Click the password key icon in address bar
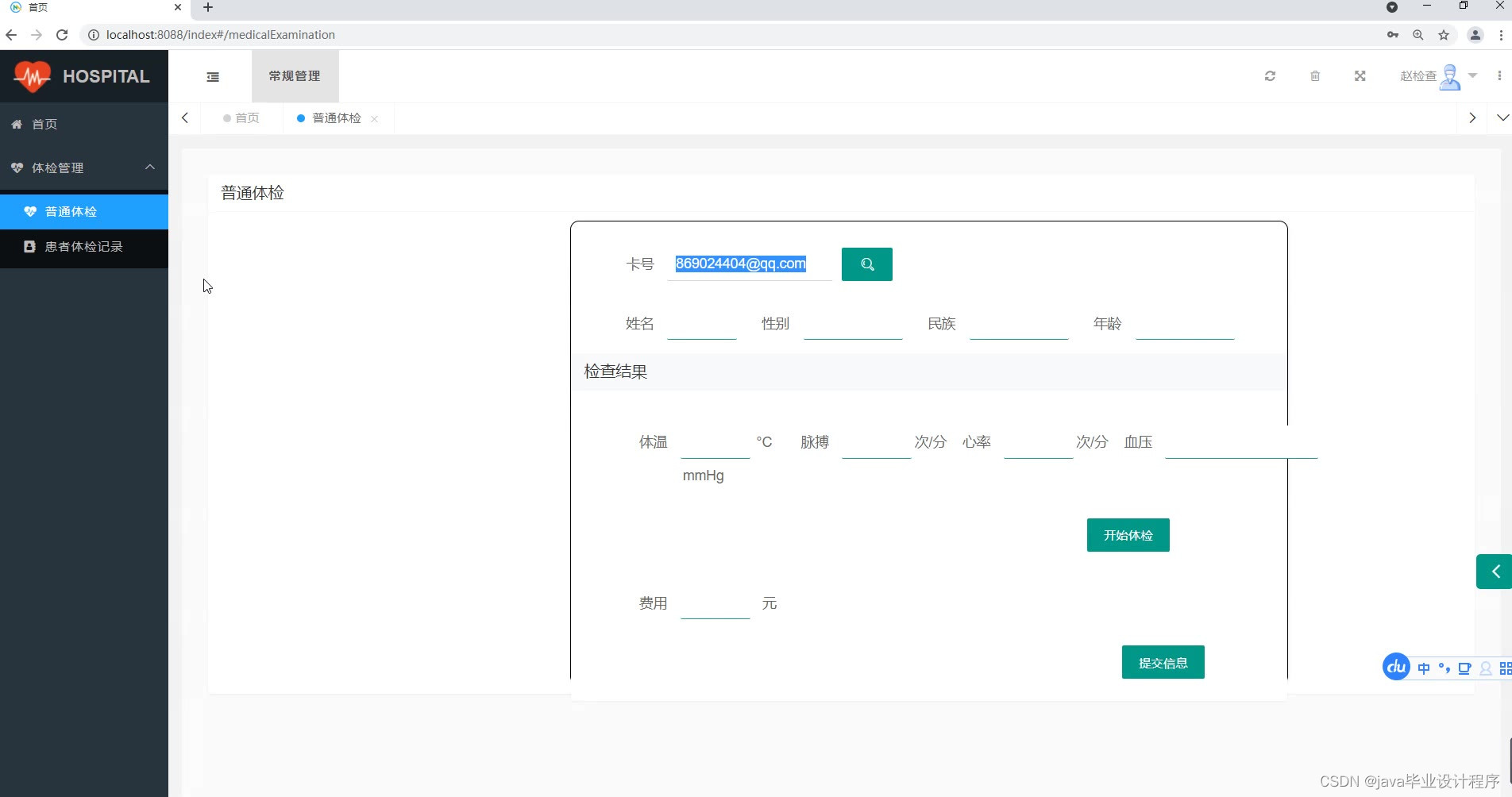 [1393, 35]
